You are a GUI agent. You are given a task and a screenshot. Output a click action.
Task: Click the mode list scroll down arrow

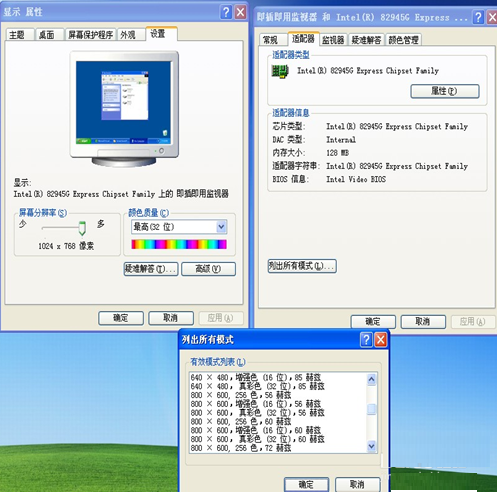[372, 446]
